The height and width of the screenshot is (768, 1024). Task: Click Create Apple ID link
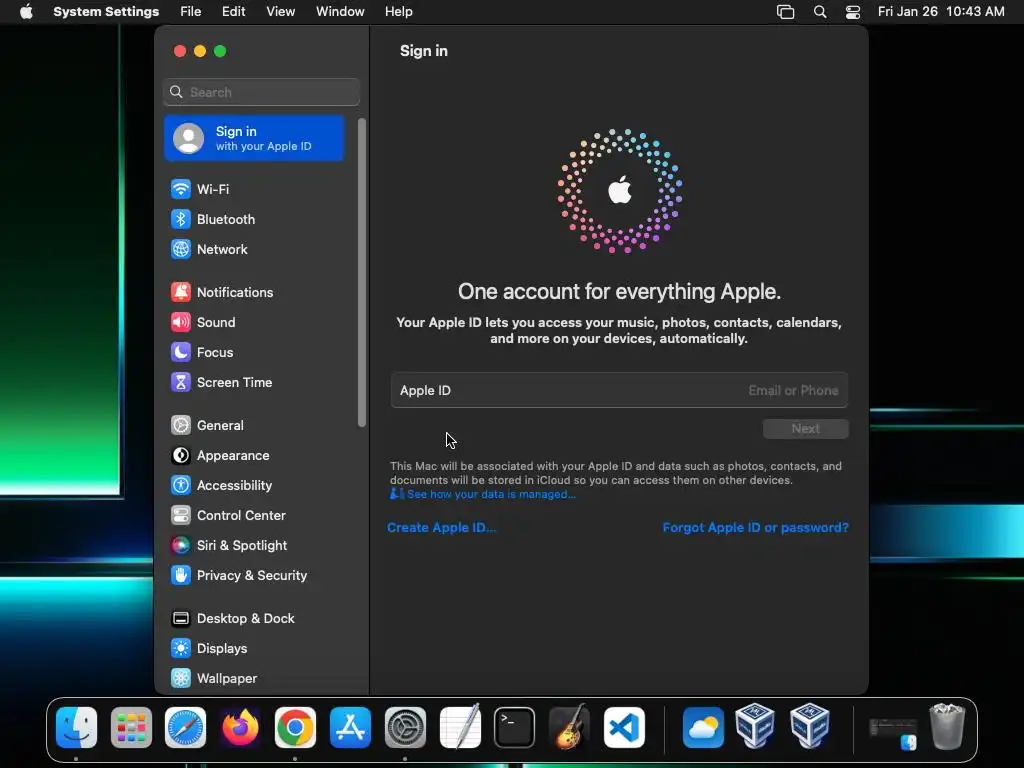click(441, 528)
